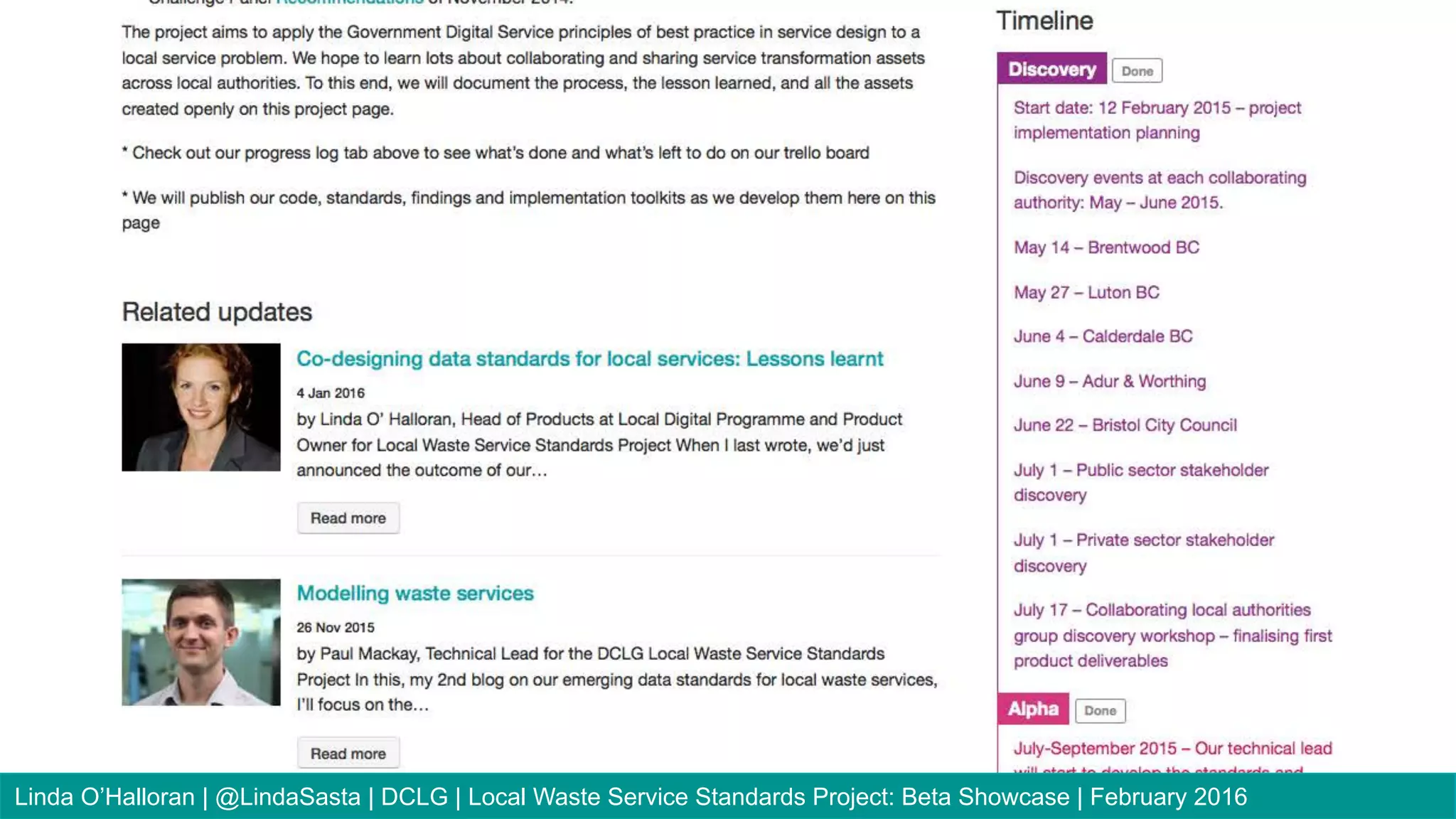This screenshot has height=819, width=1456.
Task: Click 'Start date: 12 February 2015' entry
Action: pyautogui.click(x=1157, y=120)
